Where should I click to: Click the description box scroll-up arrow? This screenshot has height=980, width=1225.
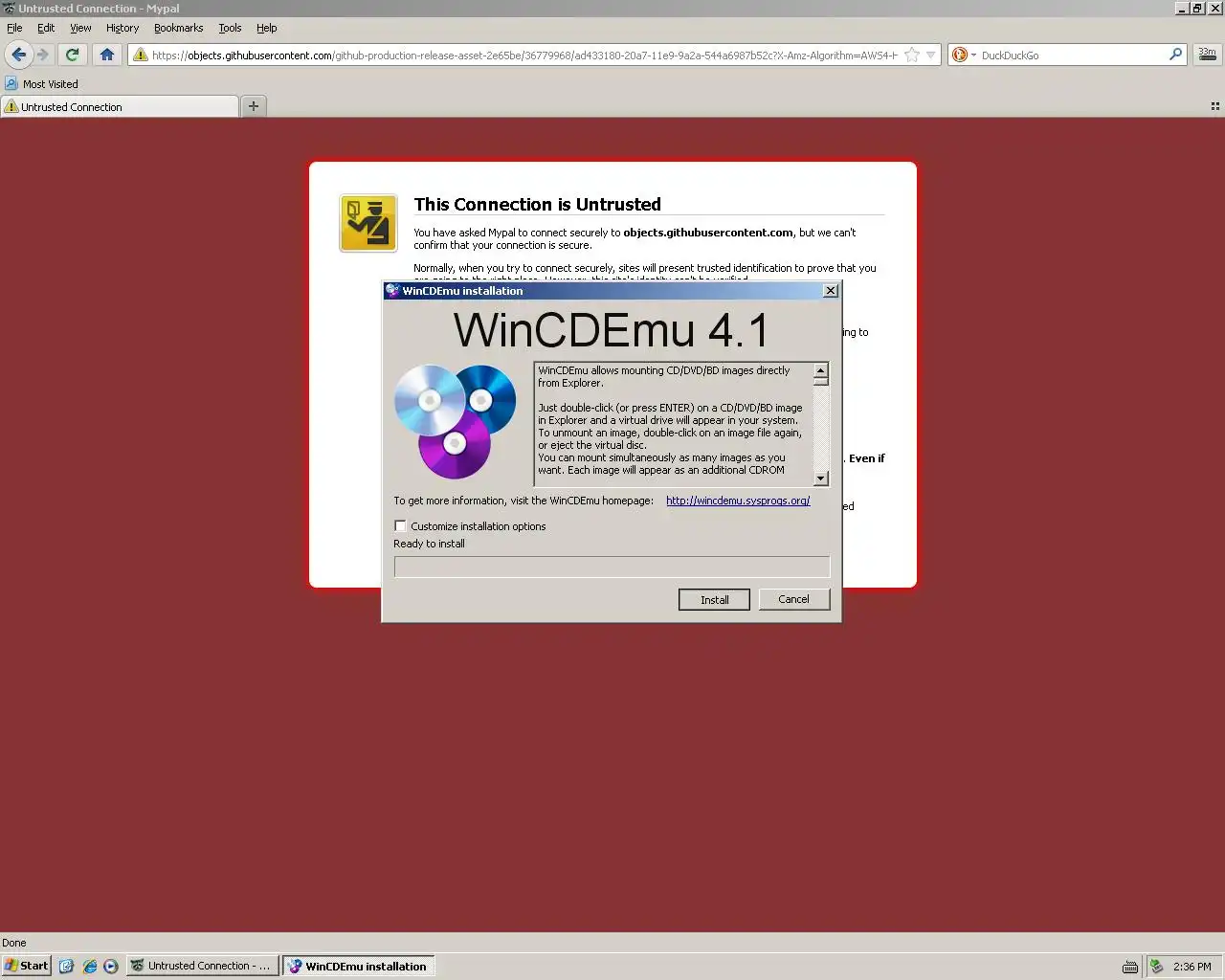tap(820, 370)
